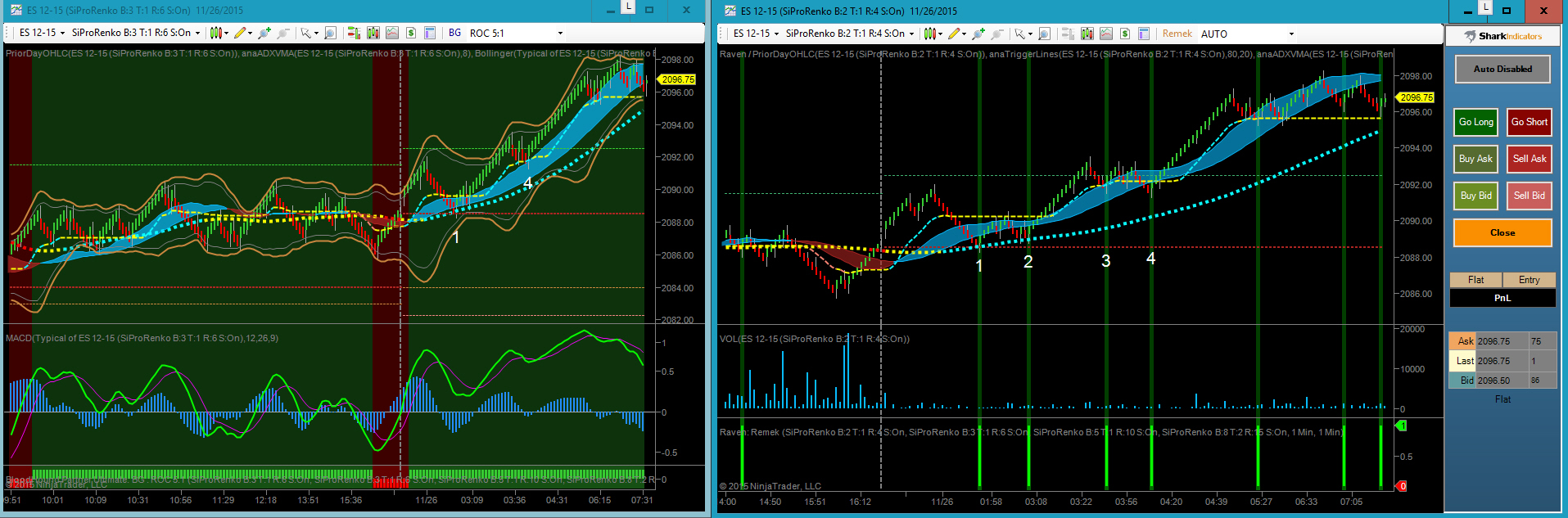
Task: Select the pencil drawing tool in left chart toolbar
Action: (239, 33)
